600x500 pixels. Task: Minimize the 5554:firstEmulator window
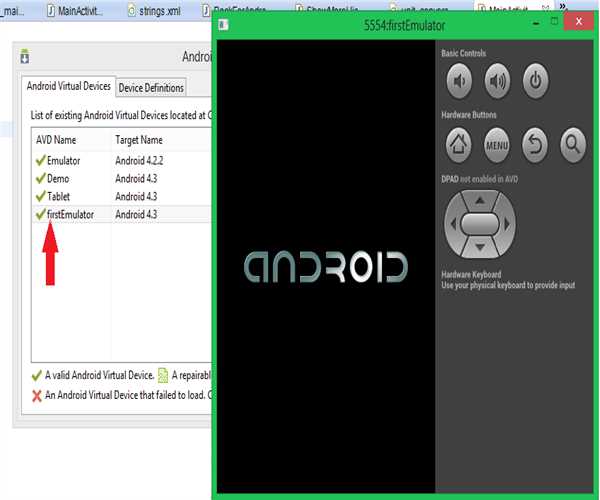527,21
